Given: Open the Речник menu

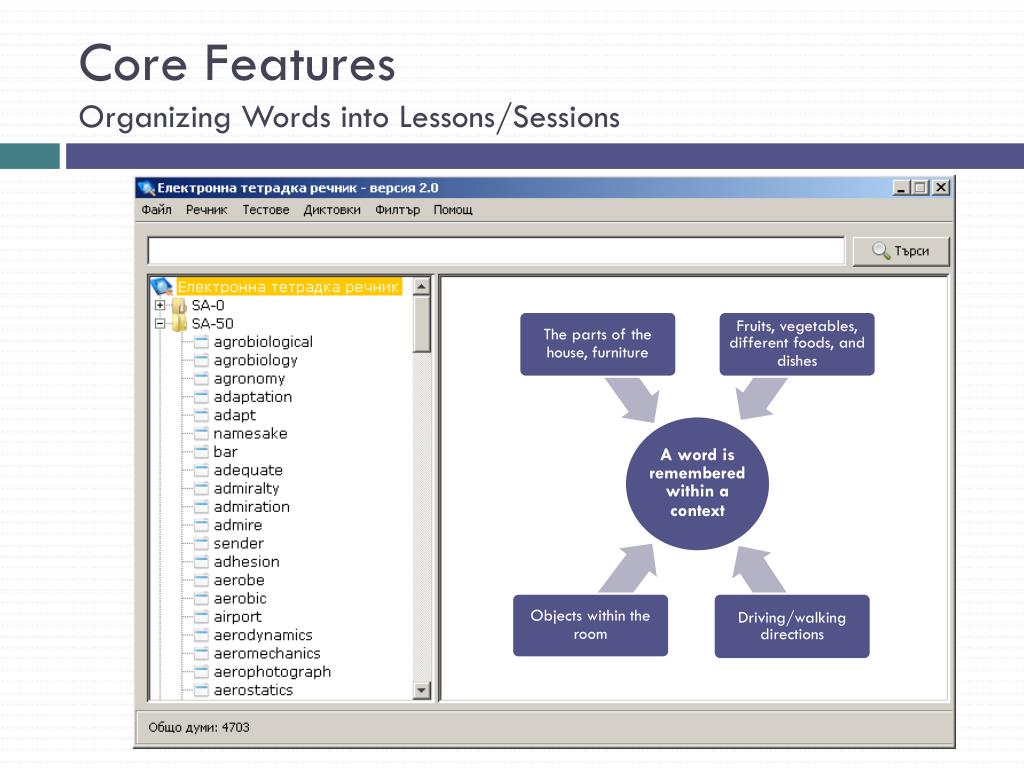Looking at the screenshot, I should click(x=206, y=210).
